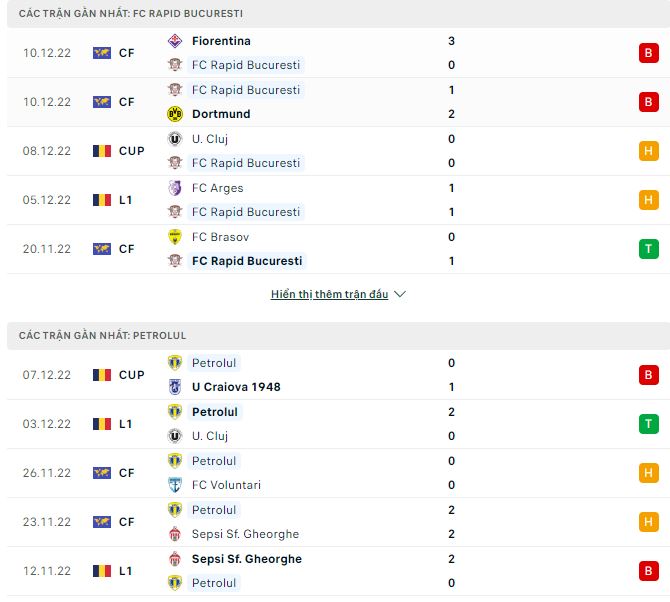Click the Sepsi Sf. Gheorghe crest on 12.11.22

click(174, 559)
